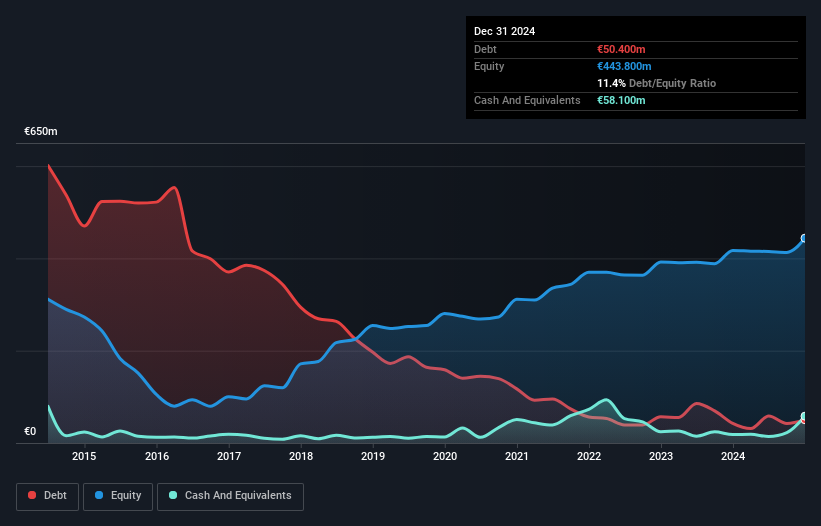Toggle the Equity series in legend
This screenshot has width=821, height=526.
[118, 496]
